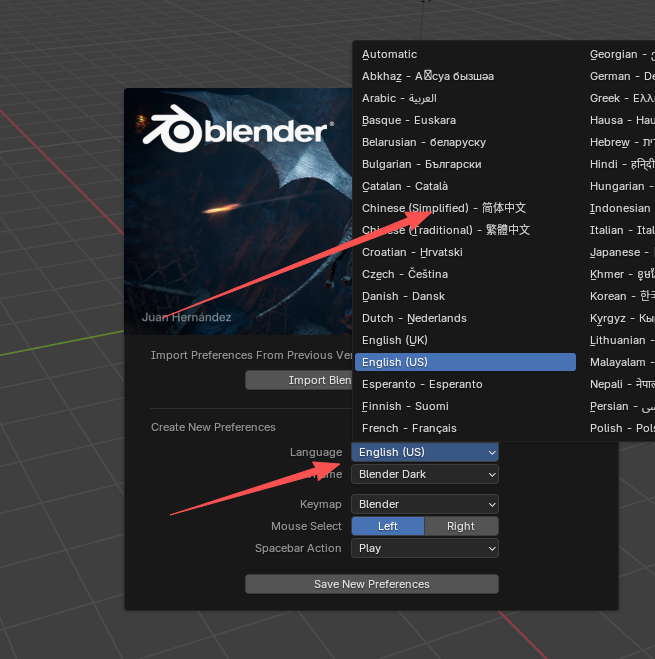
Task: Select Catalan - Català
Action: coord(465,186)
